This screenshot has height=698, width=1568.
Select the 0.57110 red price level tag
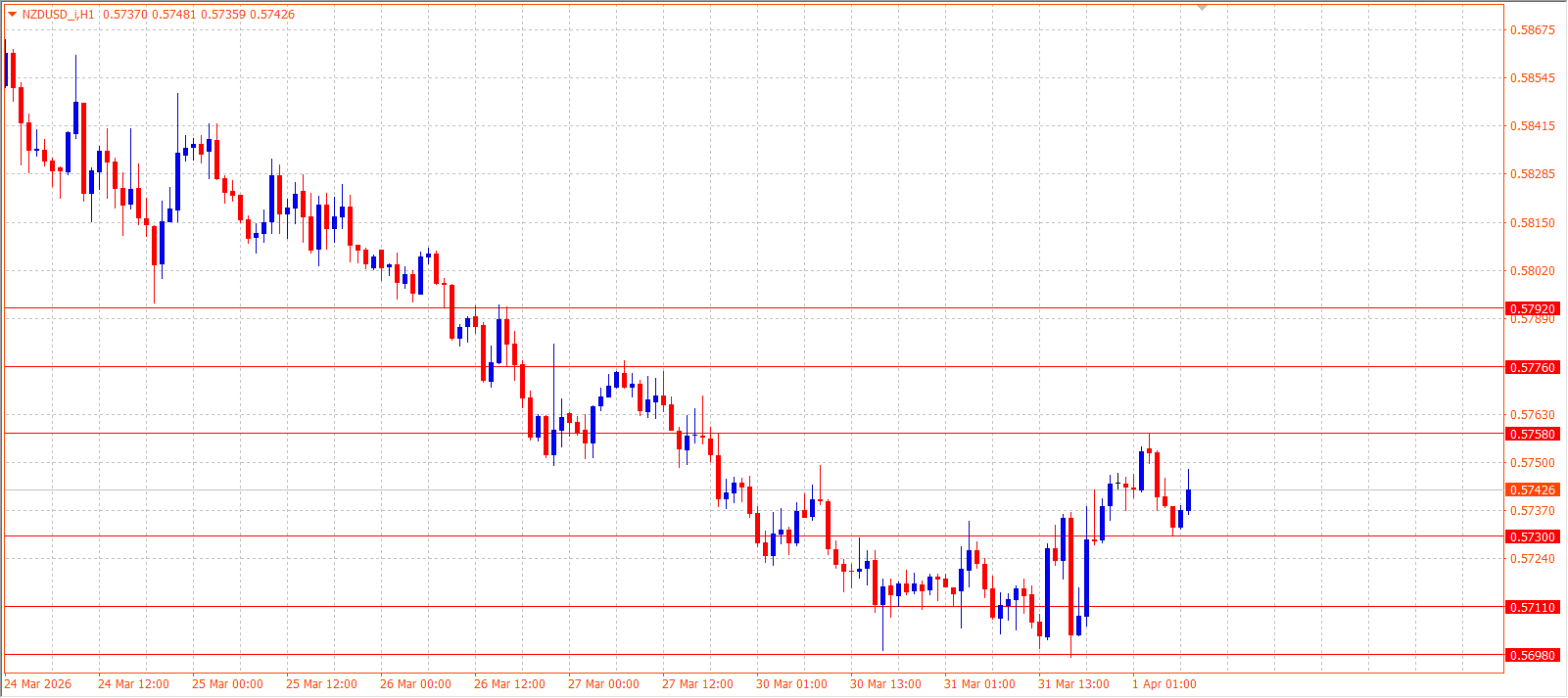(x=1532, y=608)
